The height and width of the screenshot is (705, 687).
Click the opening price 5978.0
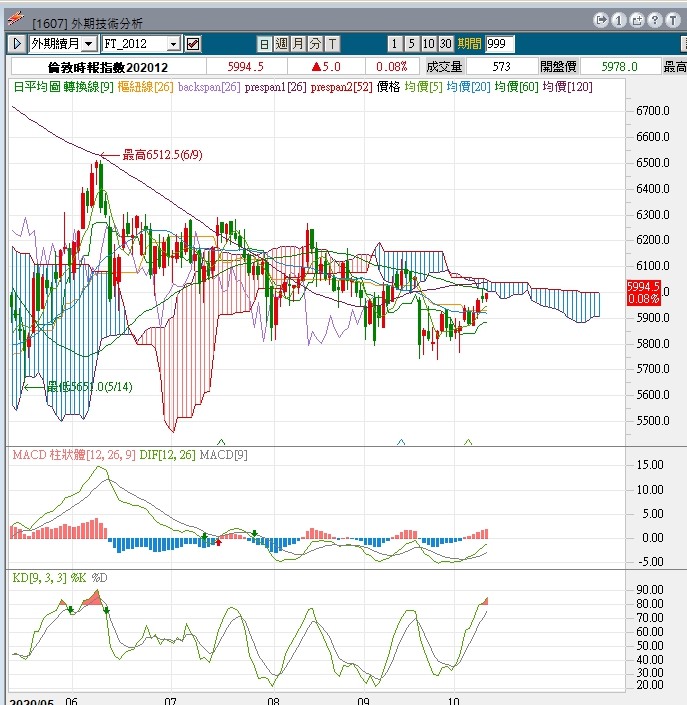tap(620, 67)
